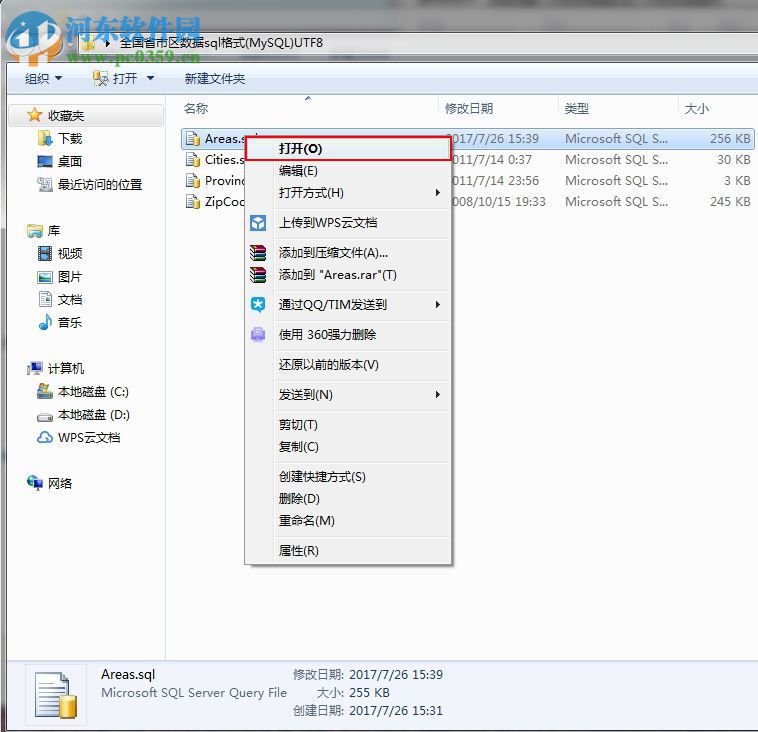
Task: Click the Open (打开) toolbar button
Action: (116, 79)
